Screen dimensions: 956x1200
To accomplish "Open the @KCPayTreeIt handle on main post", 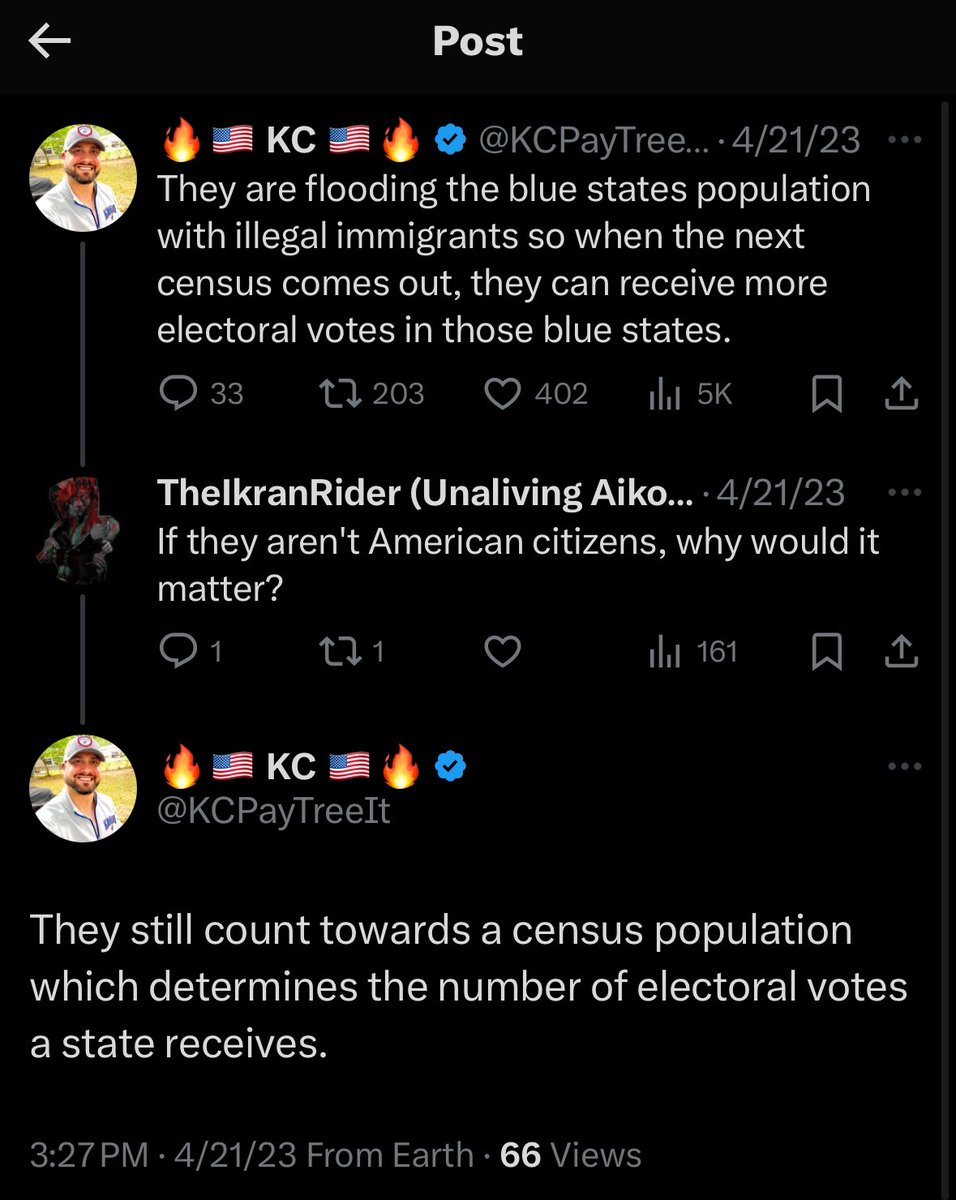I will pos(275,810).
